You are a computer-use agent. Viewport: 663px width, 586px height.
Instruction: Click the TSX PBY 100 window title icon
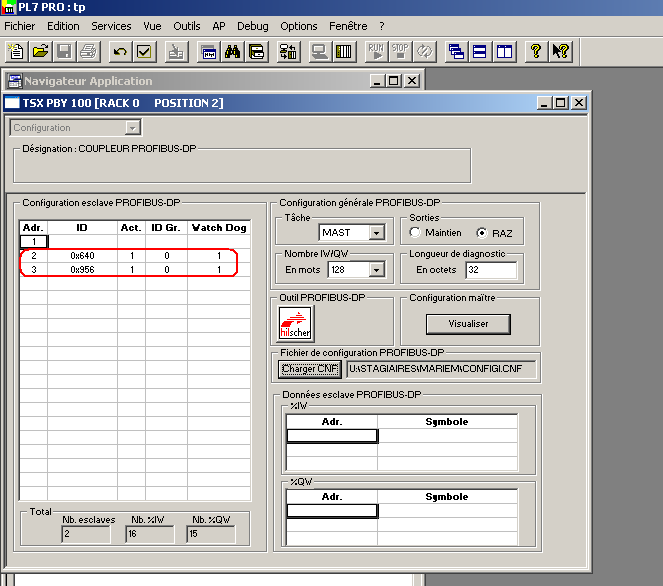point(12,103)
